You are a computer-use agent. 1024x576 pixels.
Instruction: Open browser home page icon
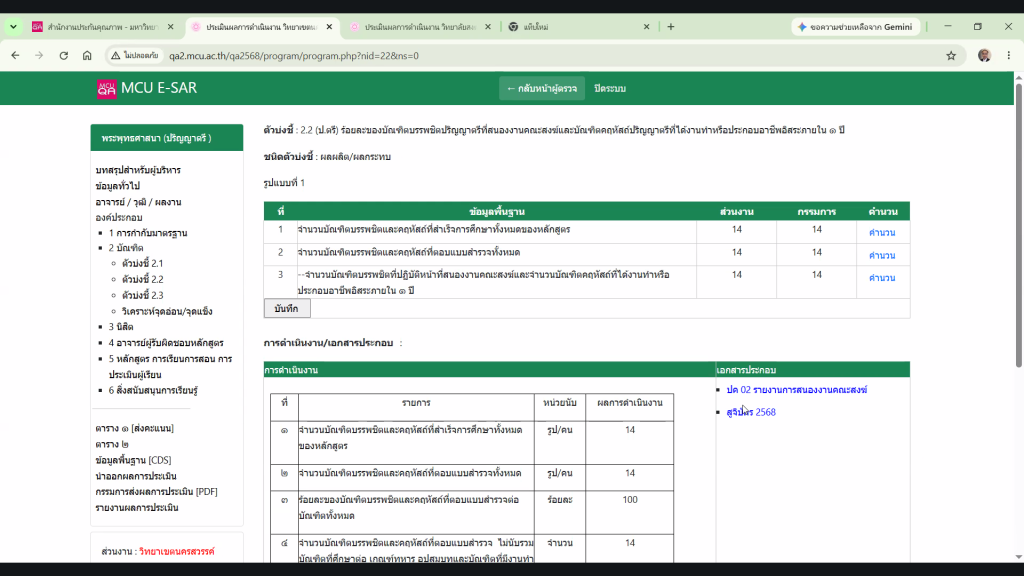(x=87, y=56)
